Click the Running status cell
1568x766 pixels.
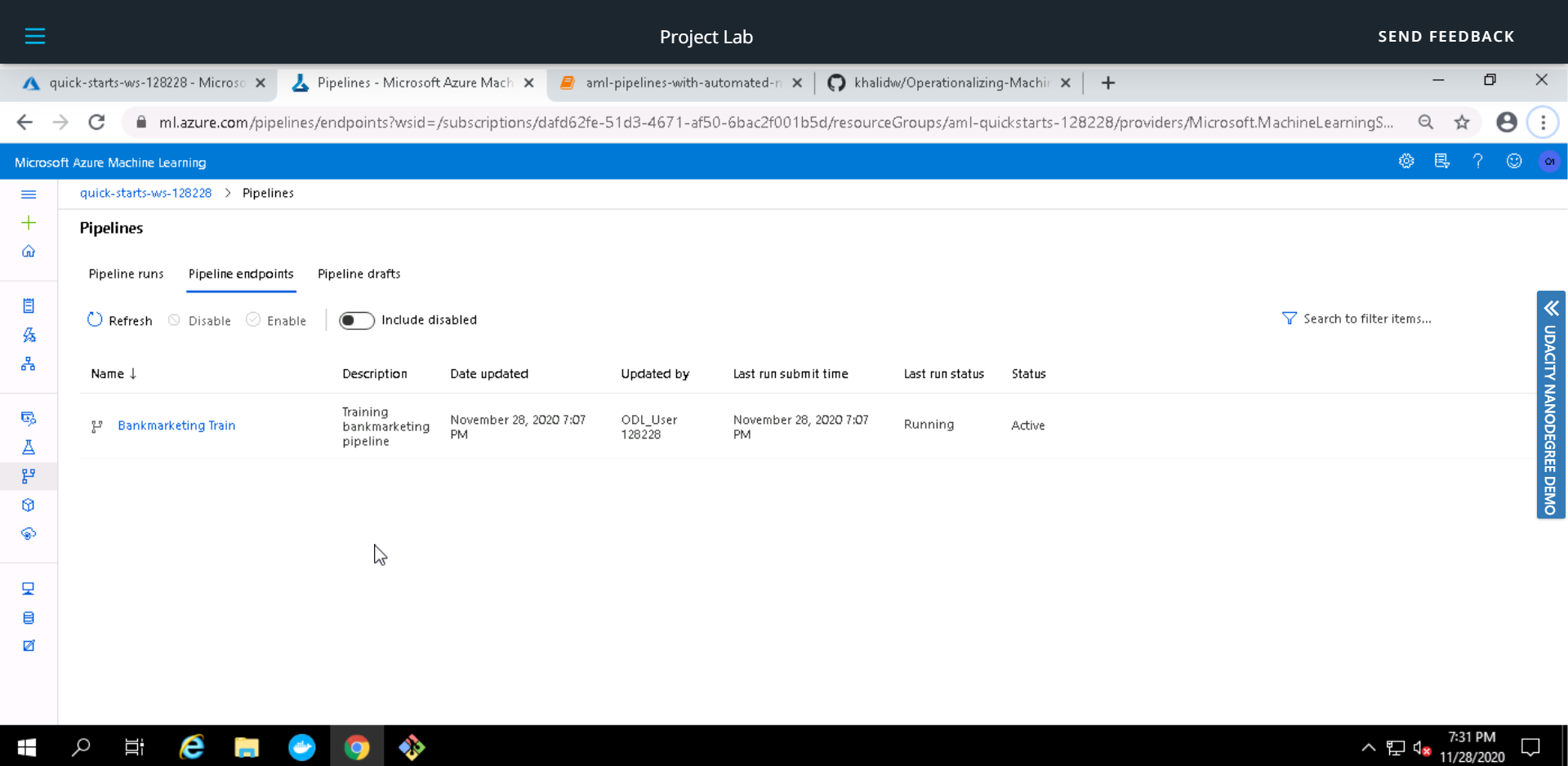coord(929,425)
